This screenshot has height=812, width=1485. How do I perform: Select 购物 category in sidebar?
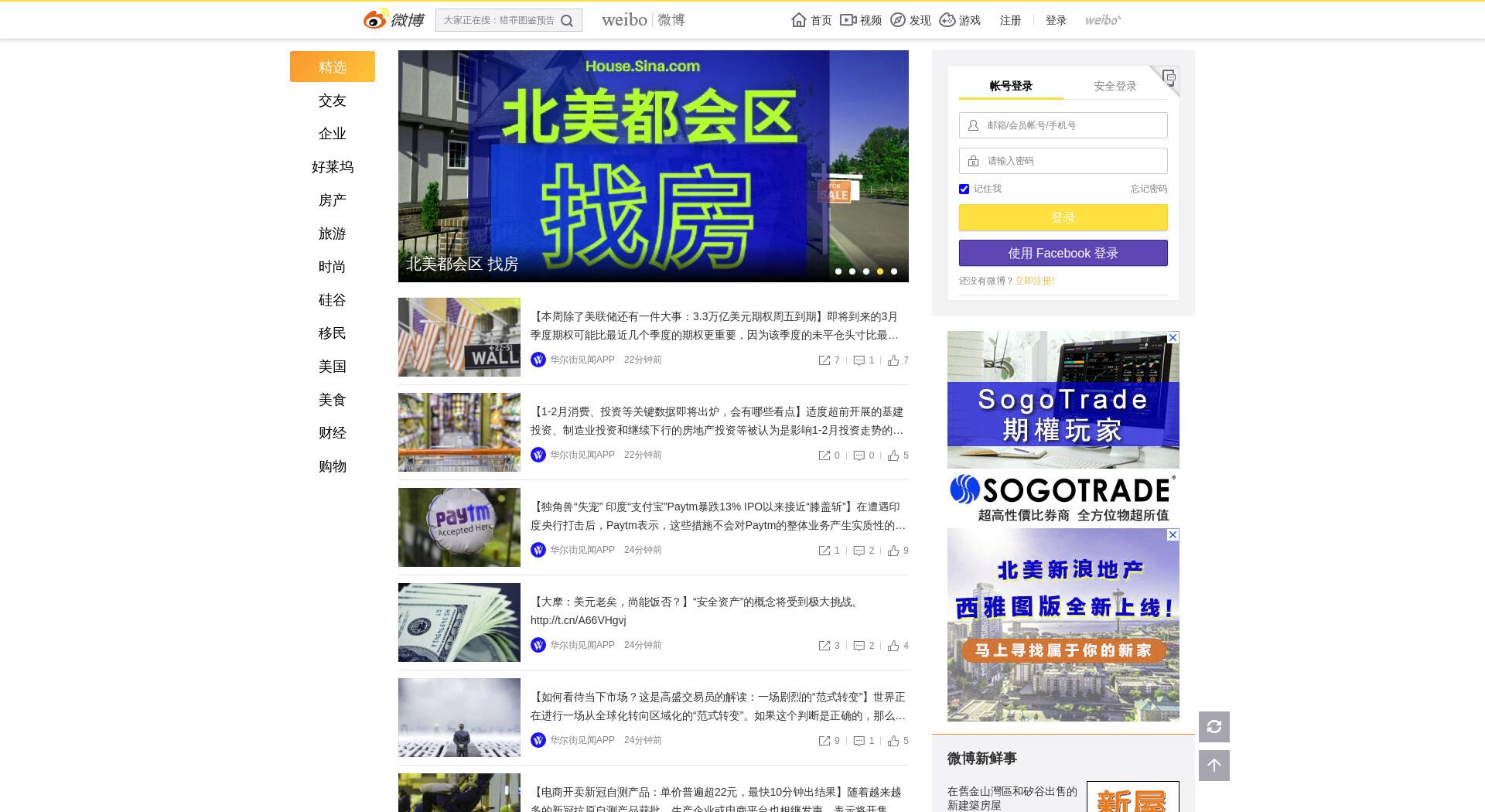point(333,466)
